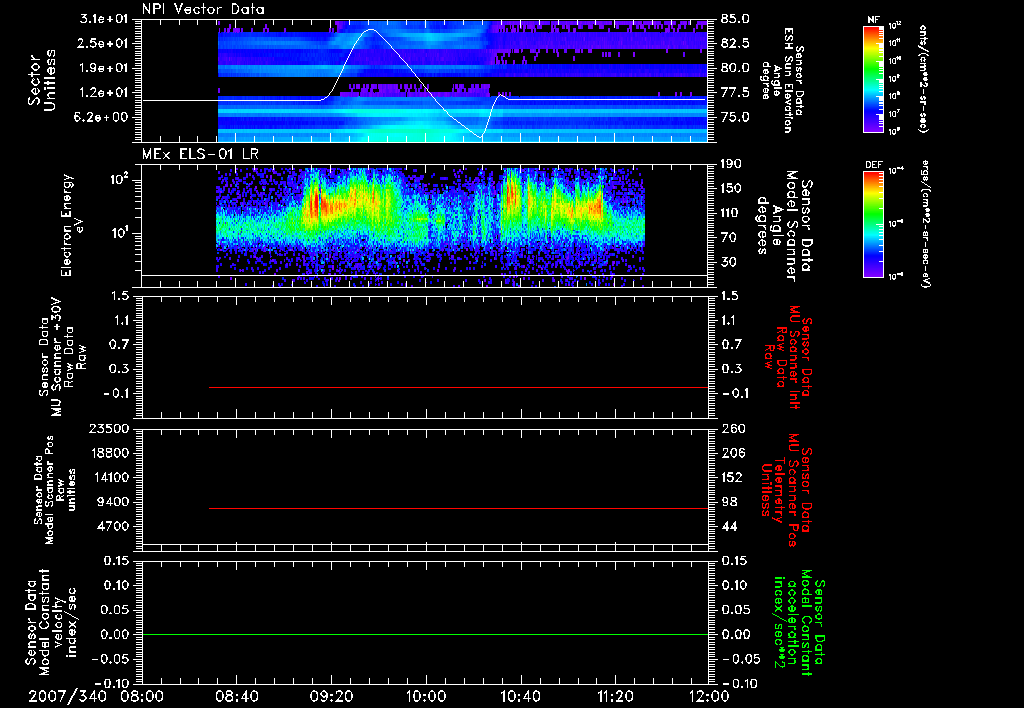Click the "Model Scanner Pos Raw unitless" label
1024x708 pixels.
click(x=55, y=490)
